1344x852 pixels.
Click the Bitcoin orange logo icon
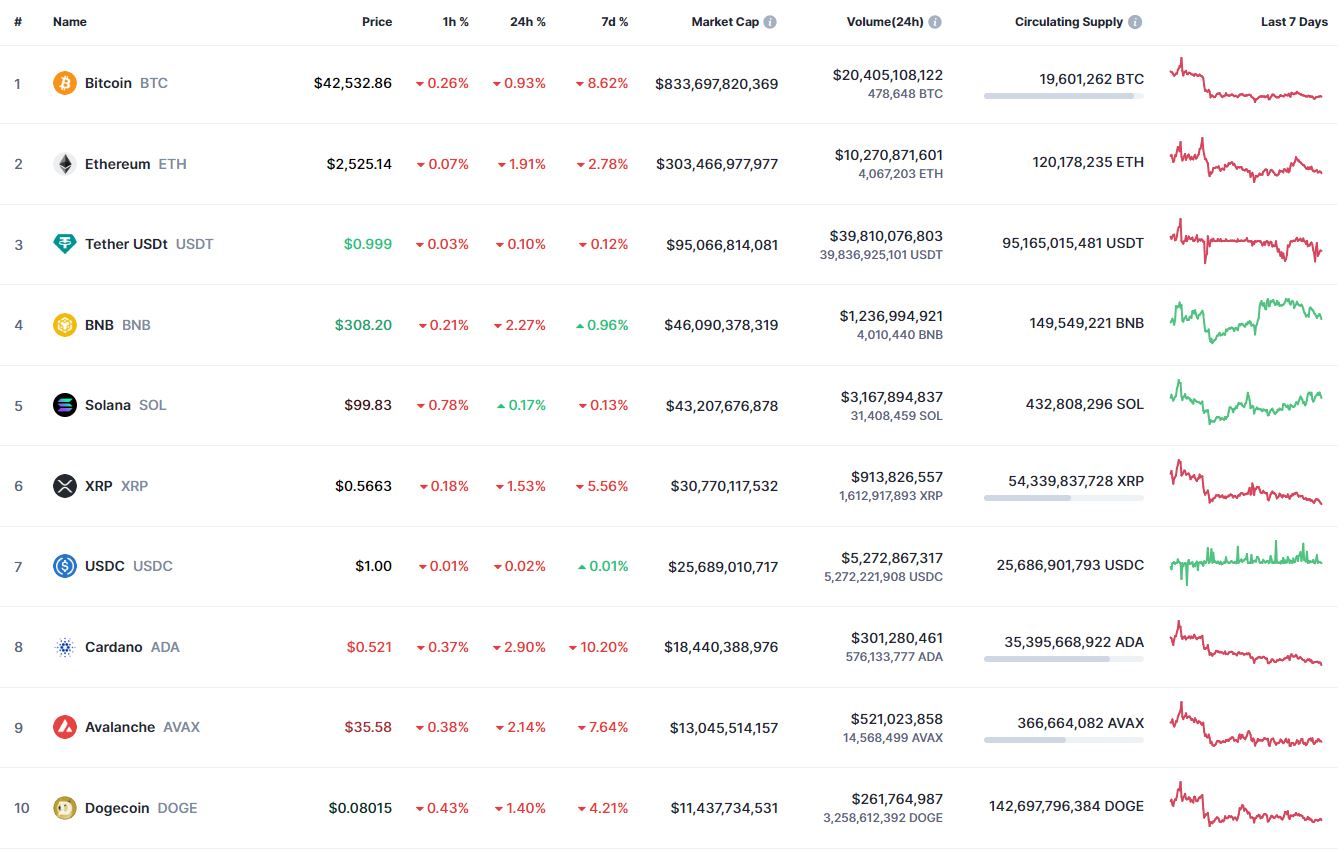tap(65, 83)
